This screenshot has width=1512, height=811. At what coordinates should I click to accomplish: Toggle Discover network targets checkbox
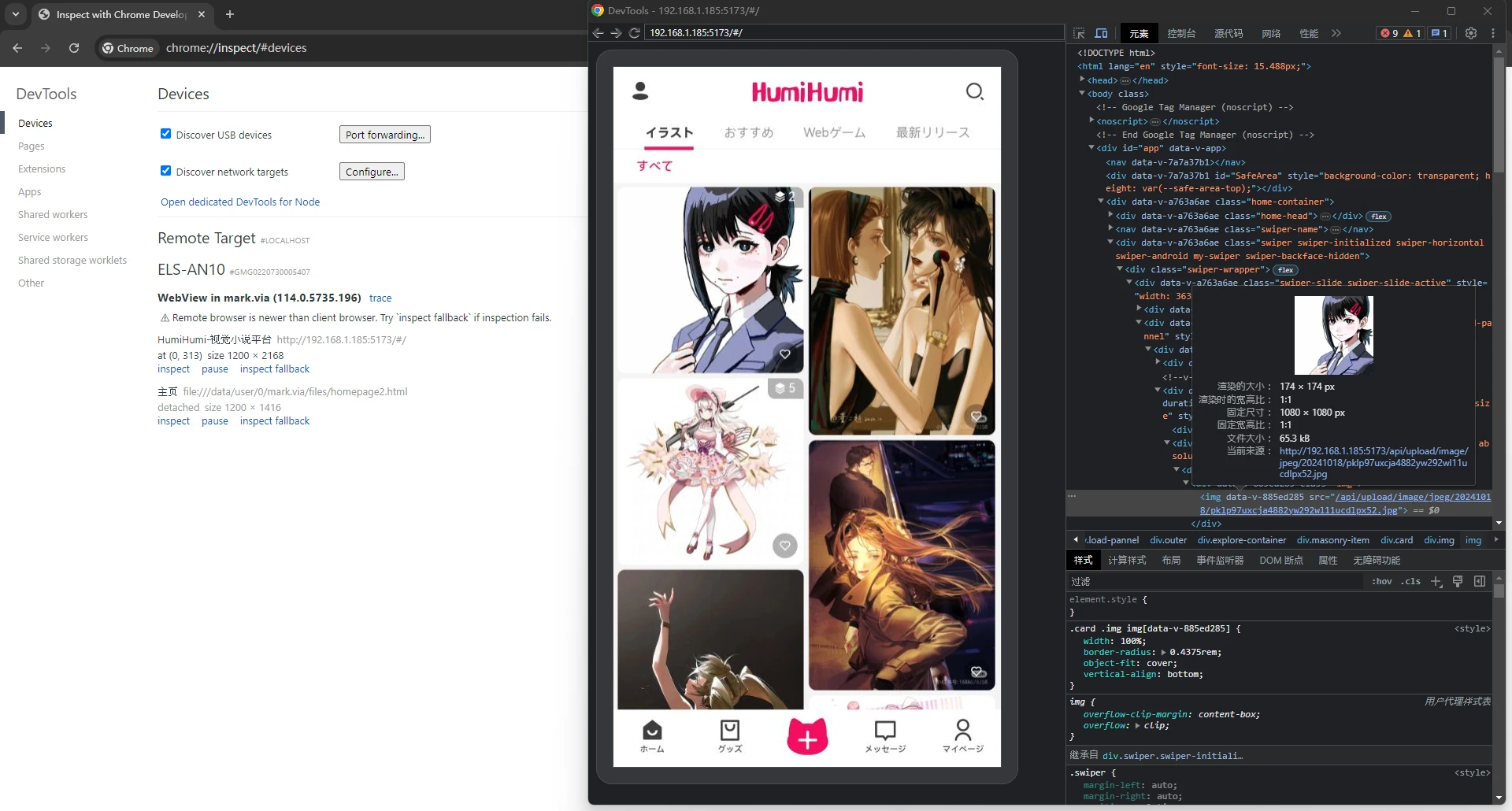(x=165, y=171)
